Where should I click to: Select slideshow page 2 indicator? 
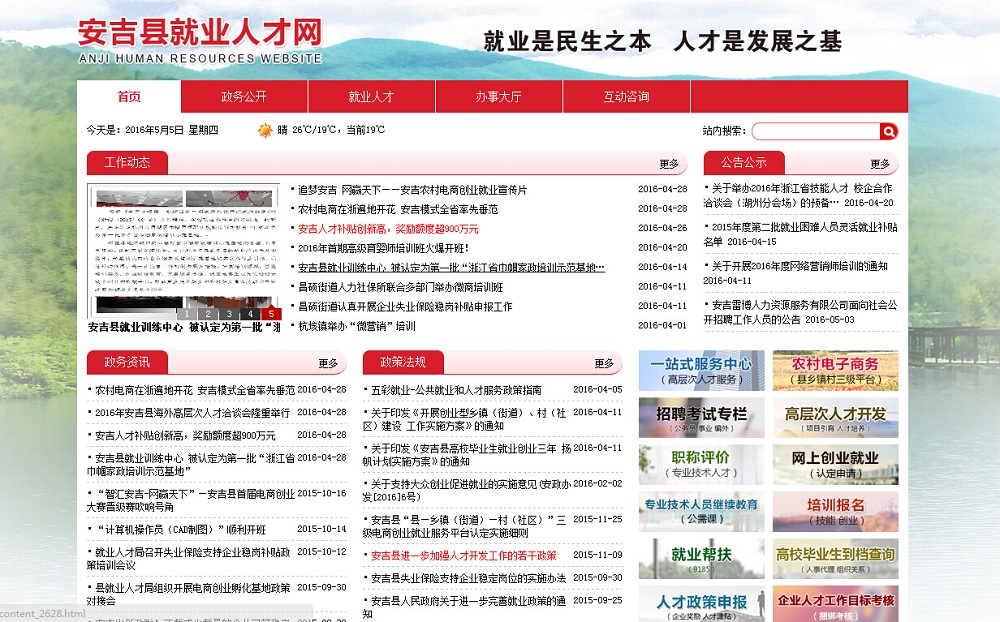tap(208, 313)
